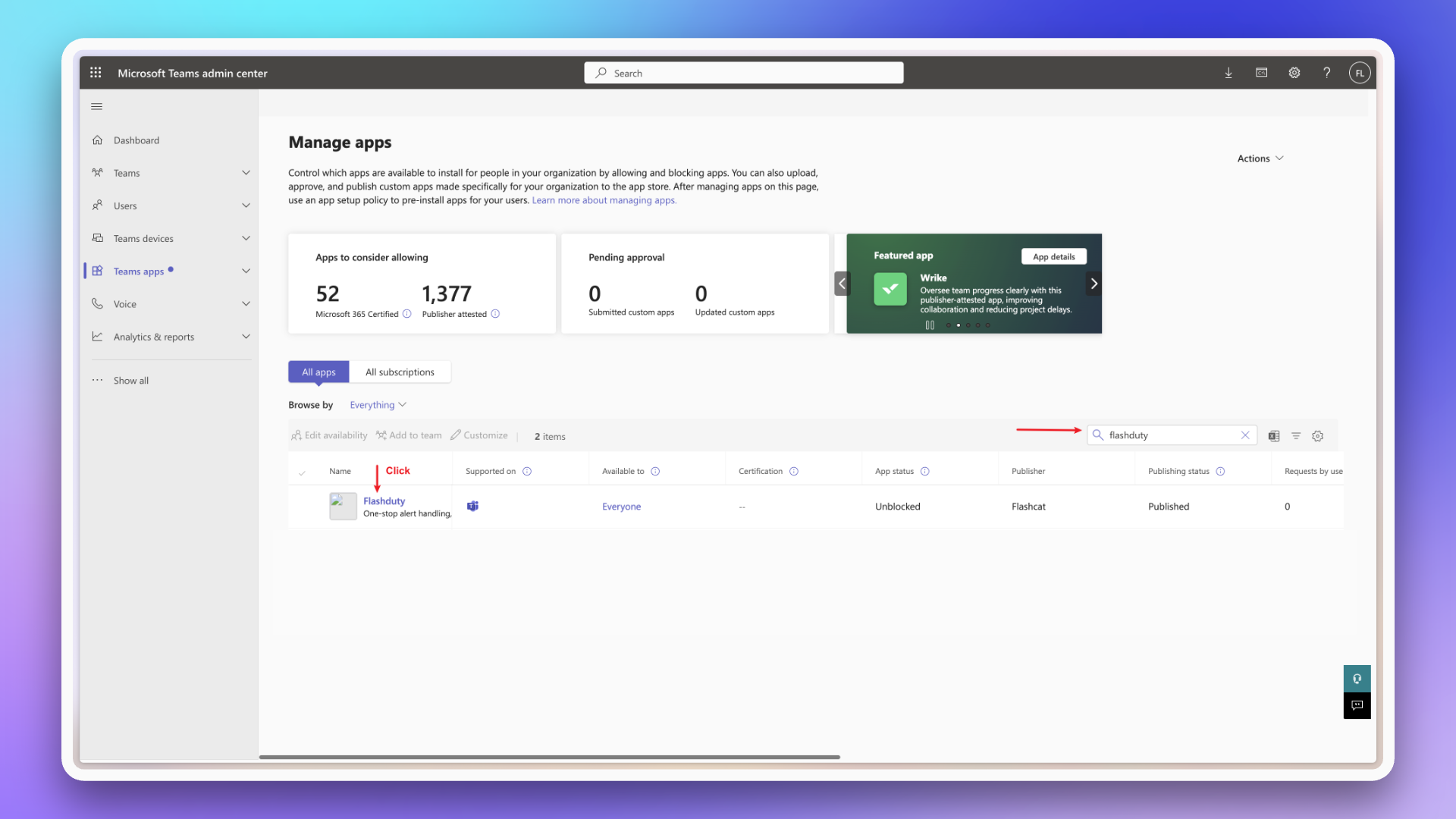Select Dashboard in the left navigation
The height and width of the screenshot is (819, 1456).
(136, 140)
